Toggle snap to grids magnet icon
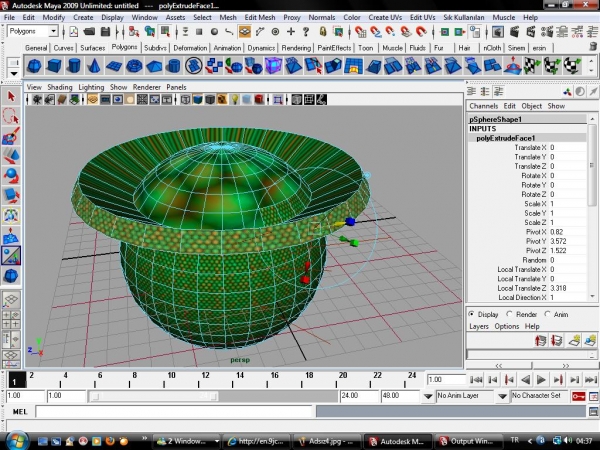 [x=360, y=32]
